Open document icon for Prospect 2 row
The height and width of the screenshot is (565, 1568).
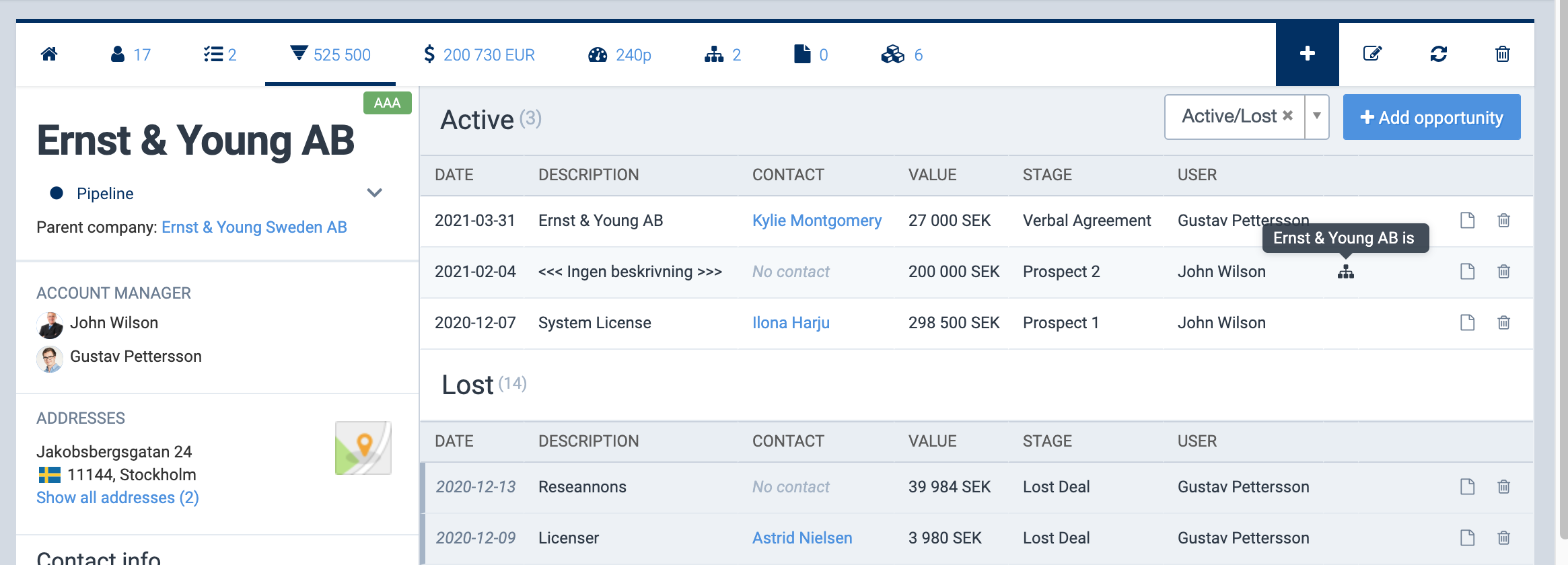click(x=1468, y=272)
